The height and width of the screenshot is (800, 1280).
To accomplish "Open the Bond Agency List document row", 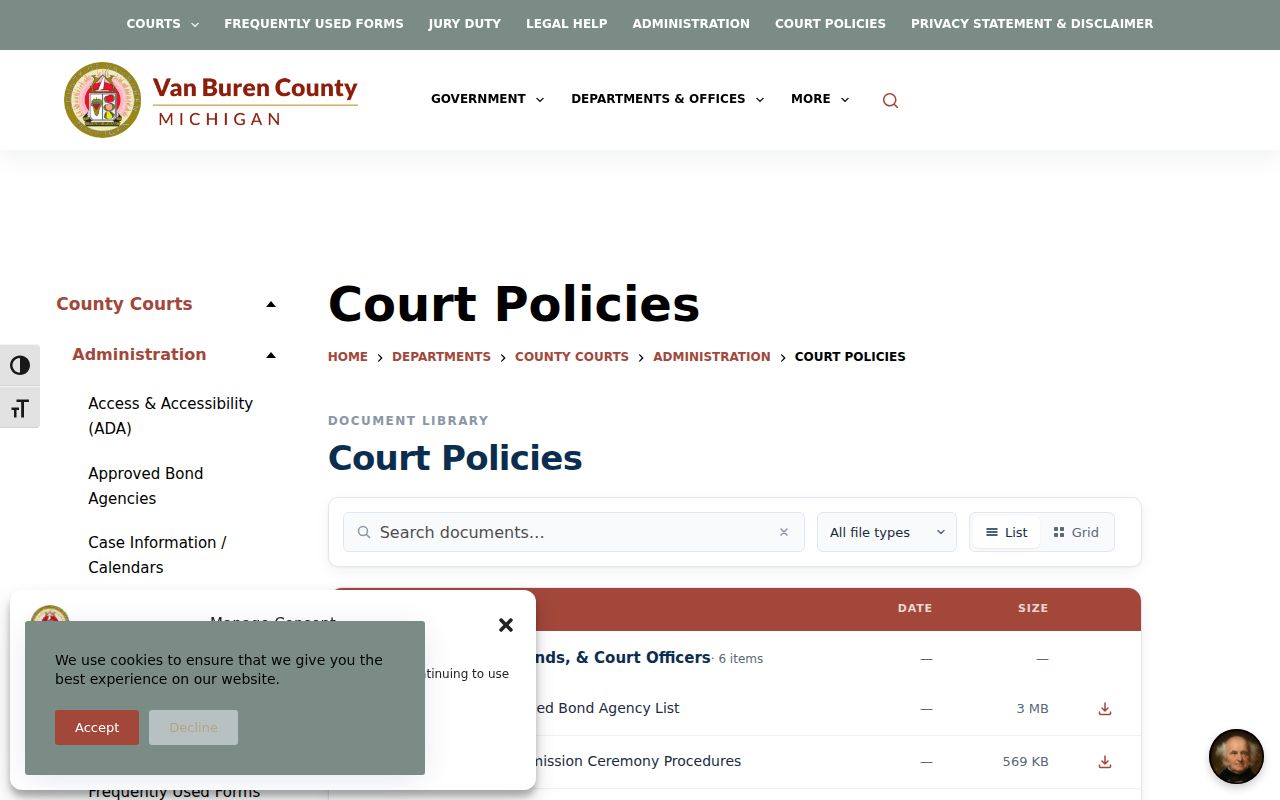I will [x=734, y=709].
